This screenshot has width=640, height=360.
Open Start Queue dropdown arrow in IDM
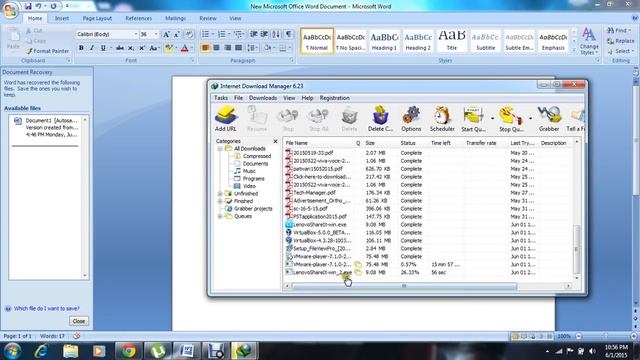pos(492,118)
